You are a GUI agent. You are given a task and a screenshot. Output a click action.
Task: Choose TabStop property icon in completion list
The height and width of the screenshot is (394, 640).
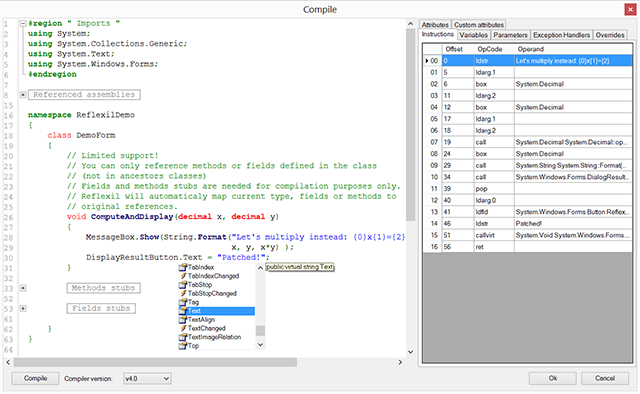click(x=183, y=285)
